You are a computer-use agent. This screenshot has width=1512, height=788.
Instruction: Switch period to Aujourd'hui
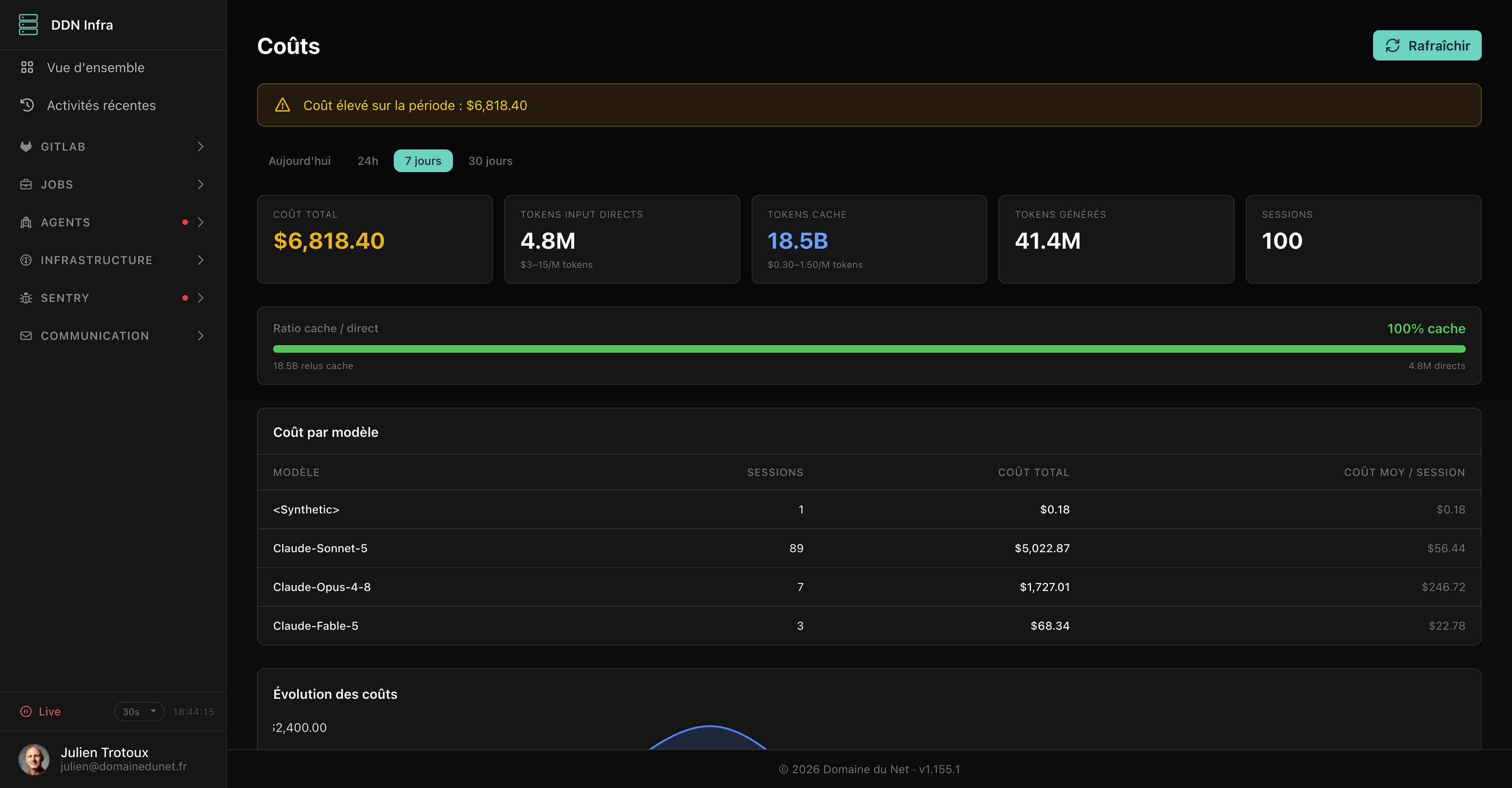pos(299,161)
